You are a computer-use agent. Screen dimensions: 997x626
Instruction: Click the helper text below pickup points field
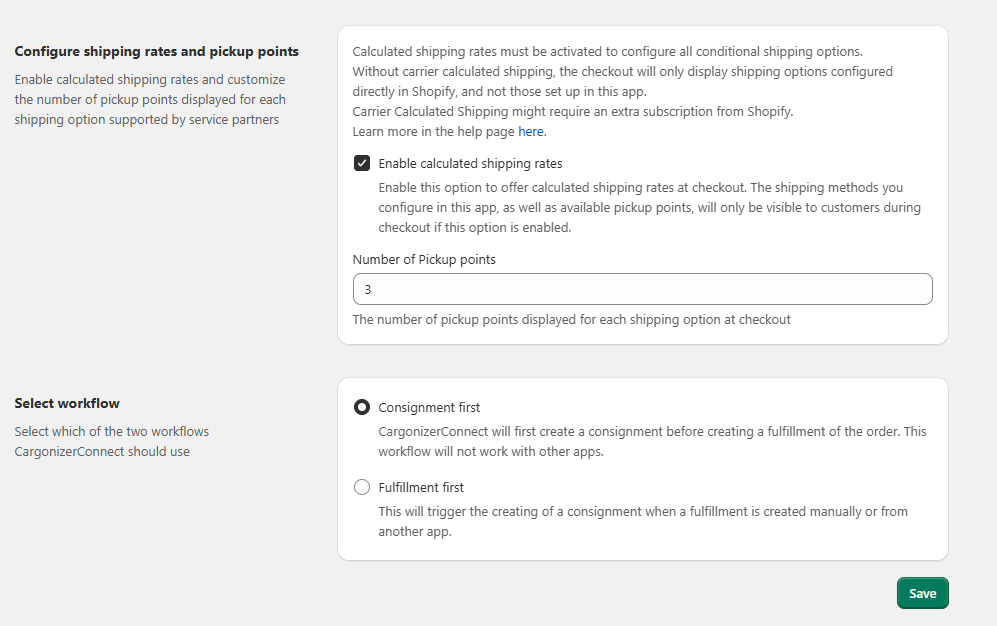571,320
